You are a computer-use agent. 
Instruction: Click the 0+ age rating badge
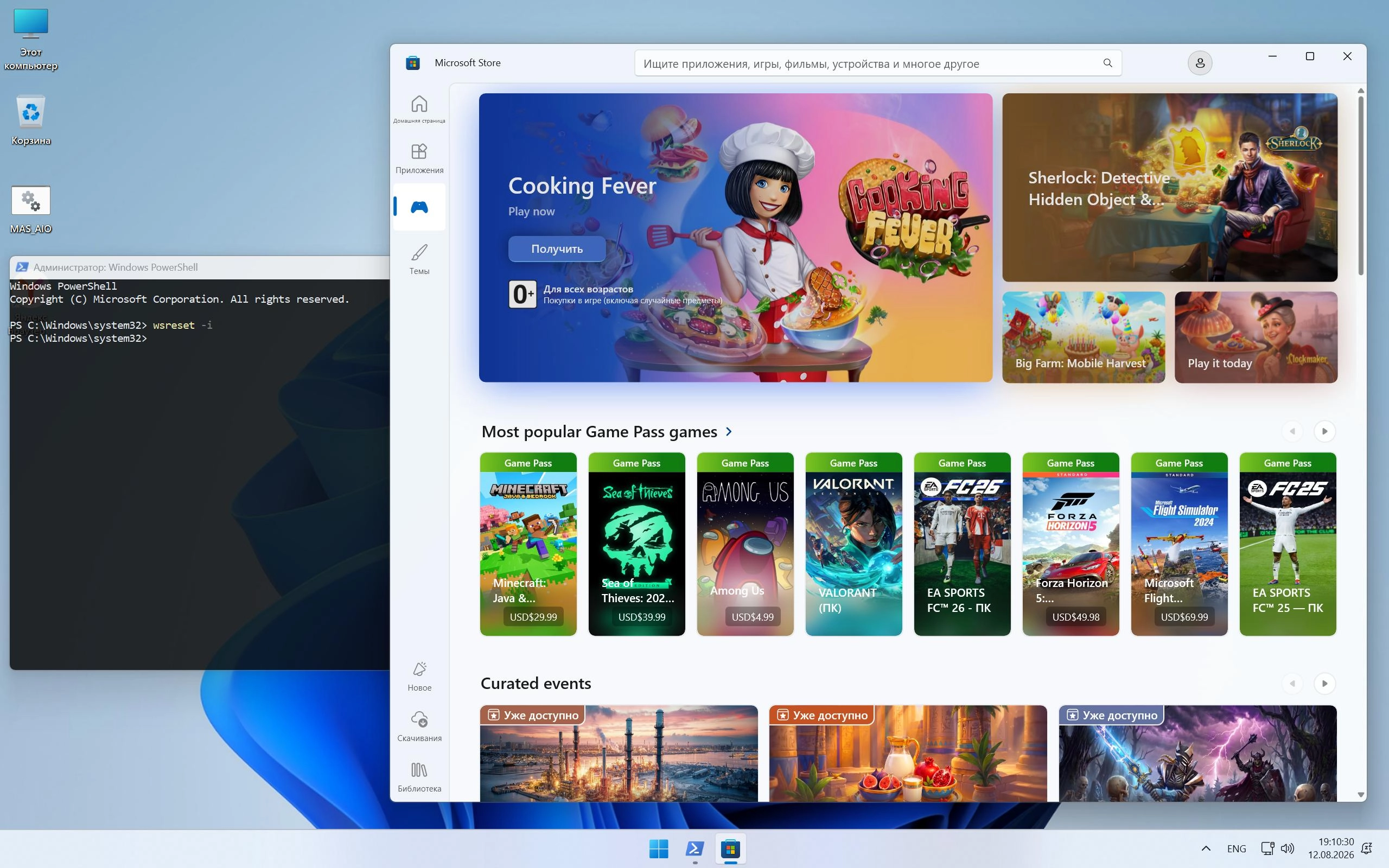click(x=523, y=294)
